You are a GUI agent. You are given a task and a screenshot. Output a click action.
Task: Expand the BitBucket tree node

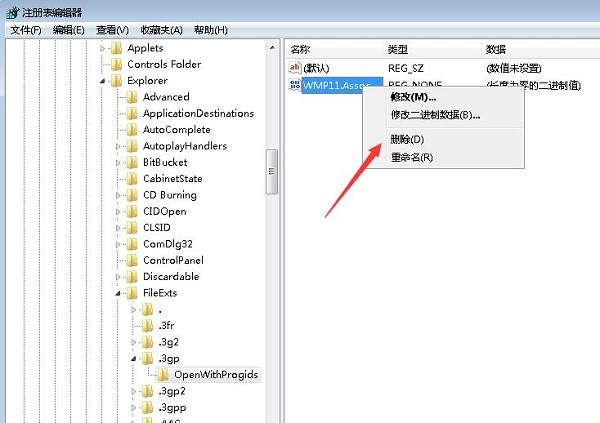118,162
